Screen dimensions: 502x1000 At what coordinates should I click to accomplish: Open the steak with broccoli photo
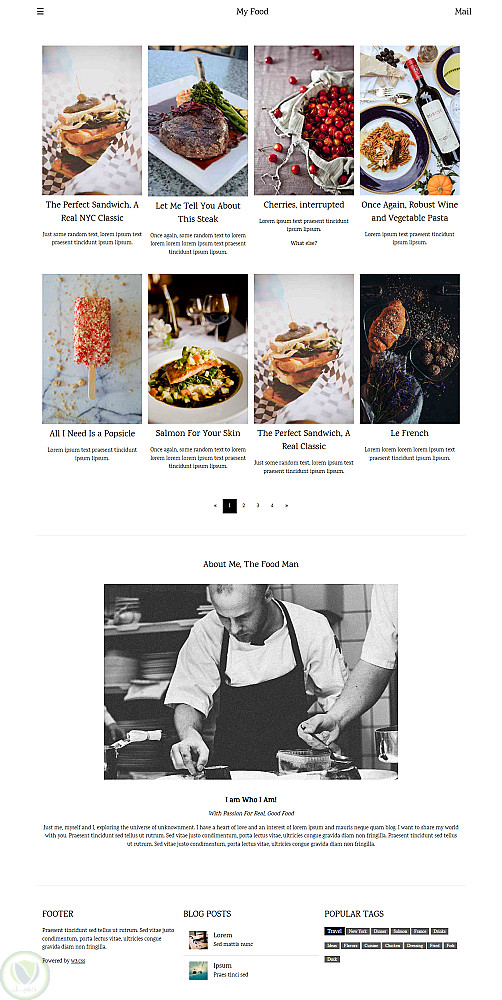tap(198, 121)
